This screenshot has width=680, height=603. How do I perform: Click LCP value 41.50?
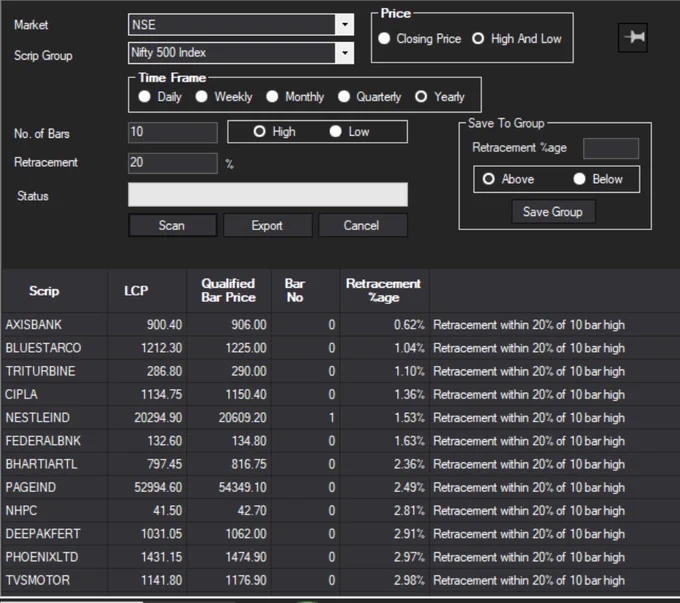pyautogui.click(x=167, y=511)
